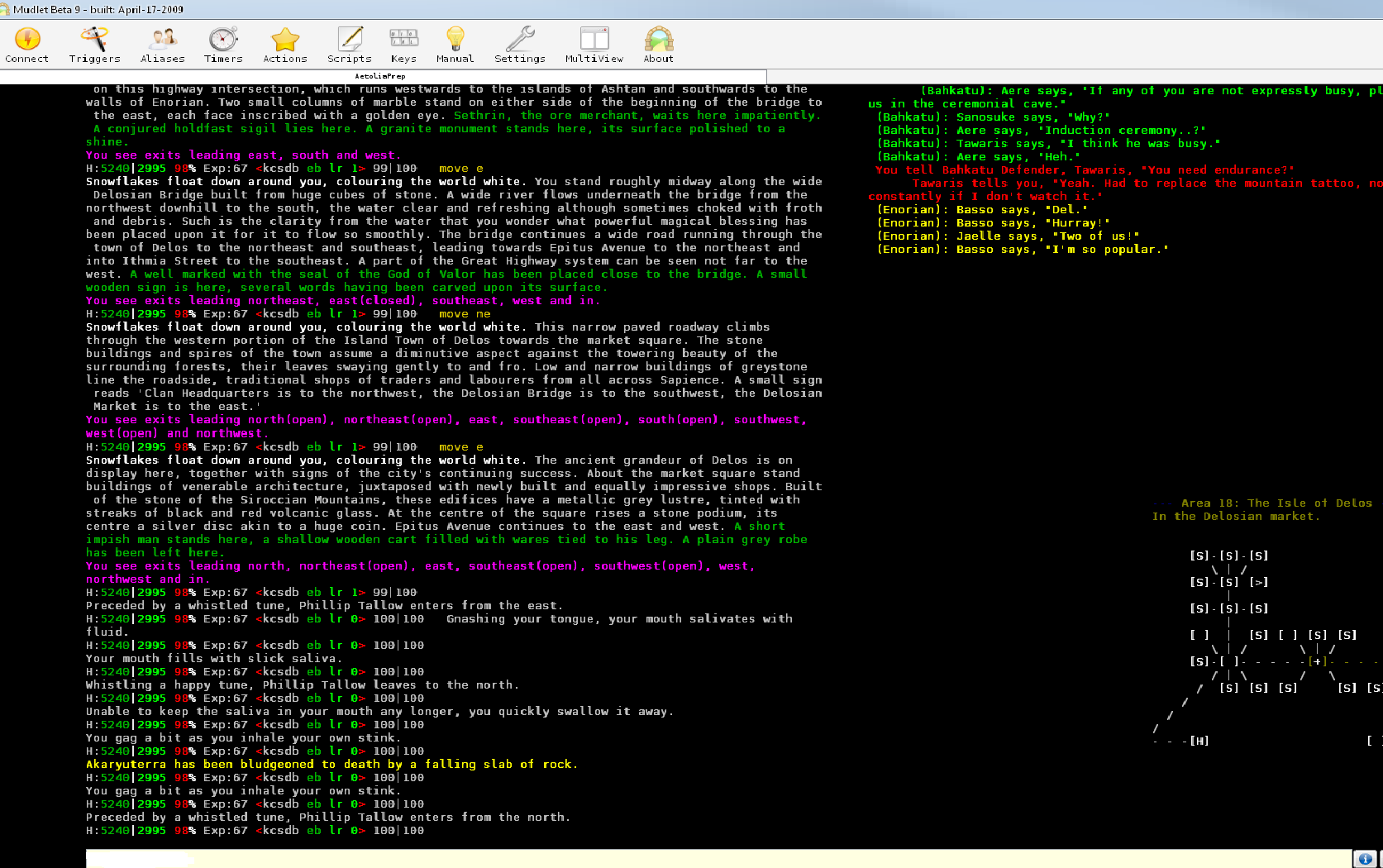Click 'Whistling a happy tune, Phillip Tallow leaves' line
This screenshot has height=868, width=1383.
pos(303,685)
